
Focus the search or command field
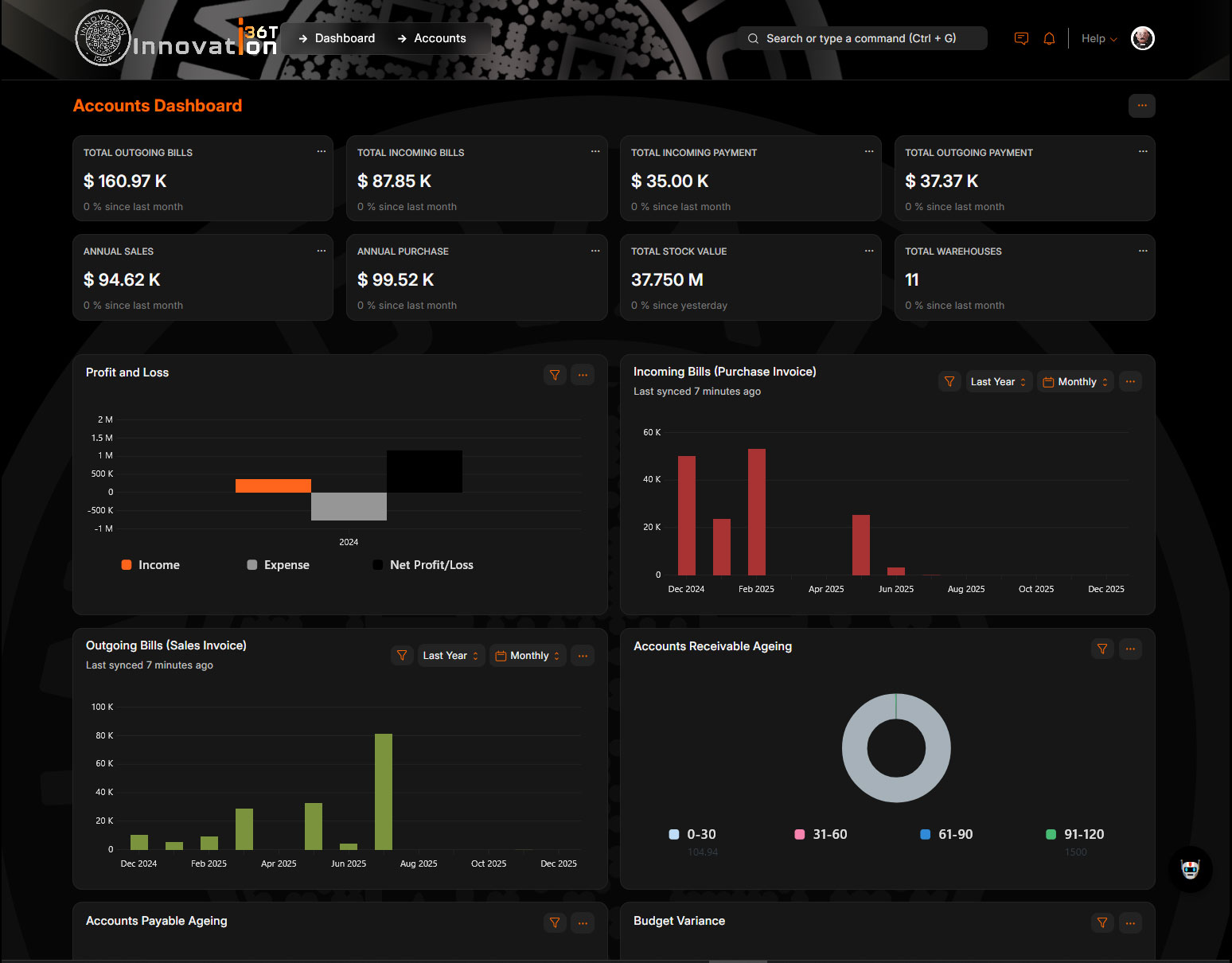[x=862, y=38]
